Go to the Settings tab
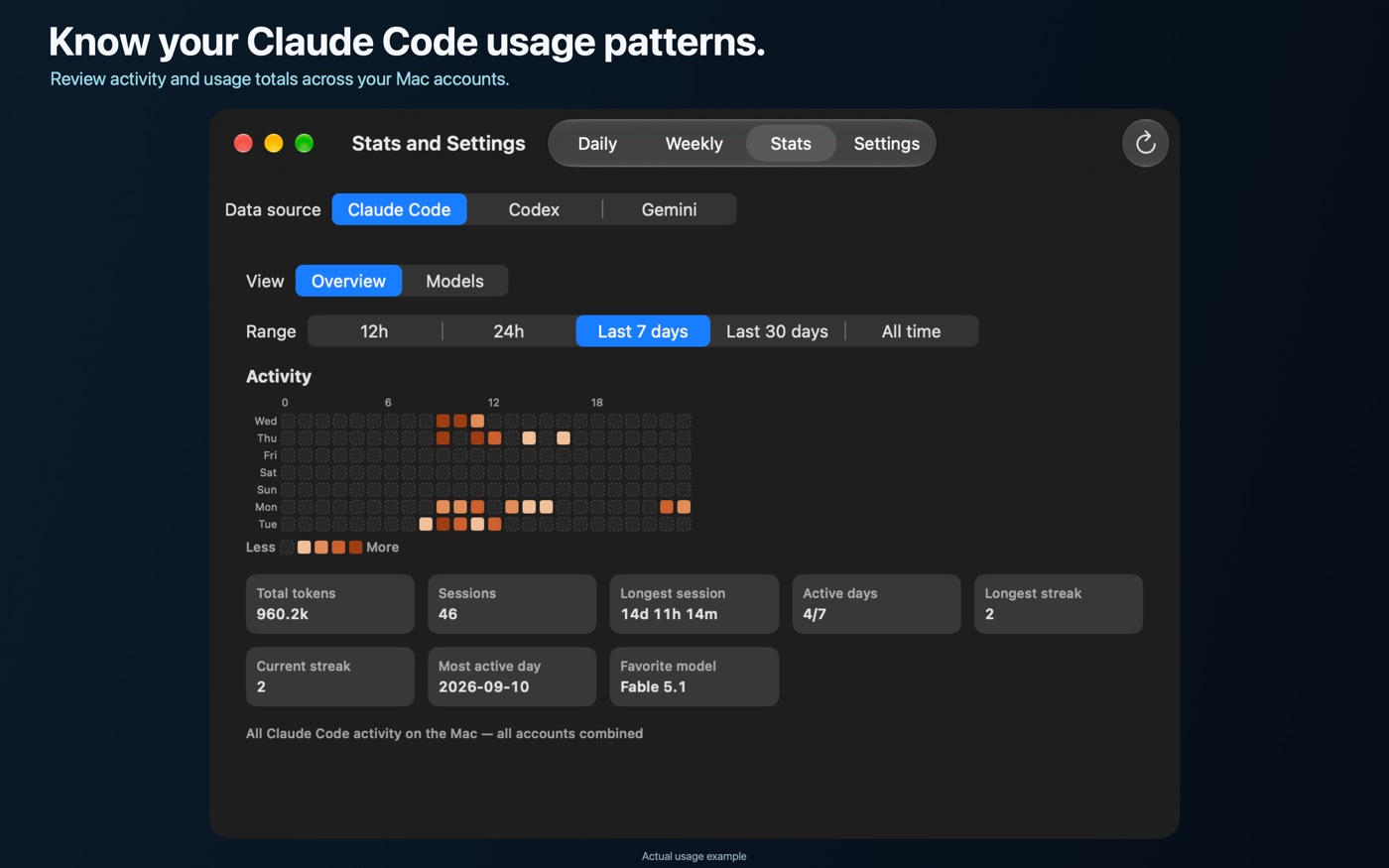Image resolution: width=1389 pixels, height=868 pixels. click(886, 144)
